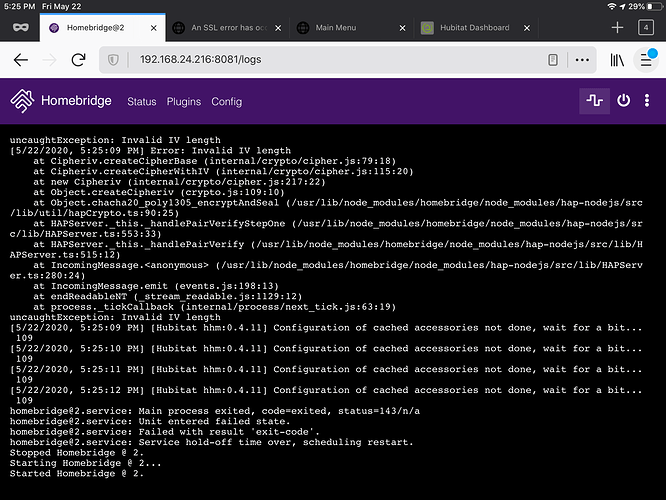666x500 pixels.
Task: Close the Main Menu tab
Action: point(402,28)
